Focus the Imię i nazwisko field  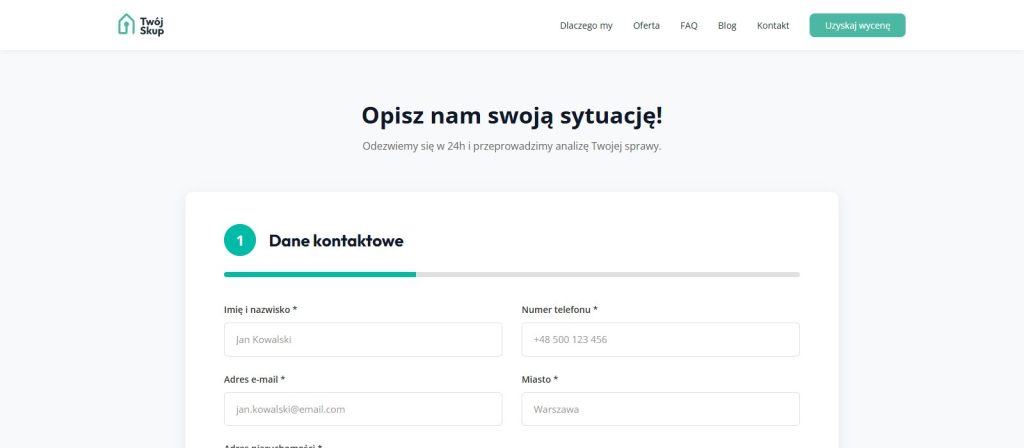point(362,340)
